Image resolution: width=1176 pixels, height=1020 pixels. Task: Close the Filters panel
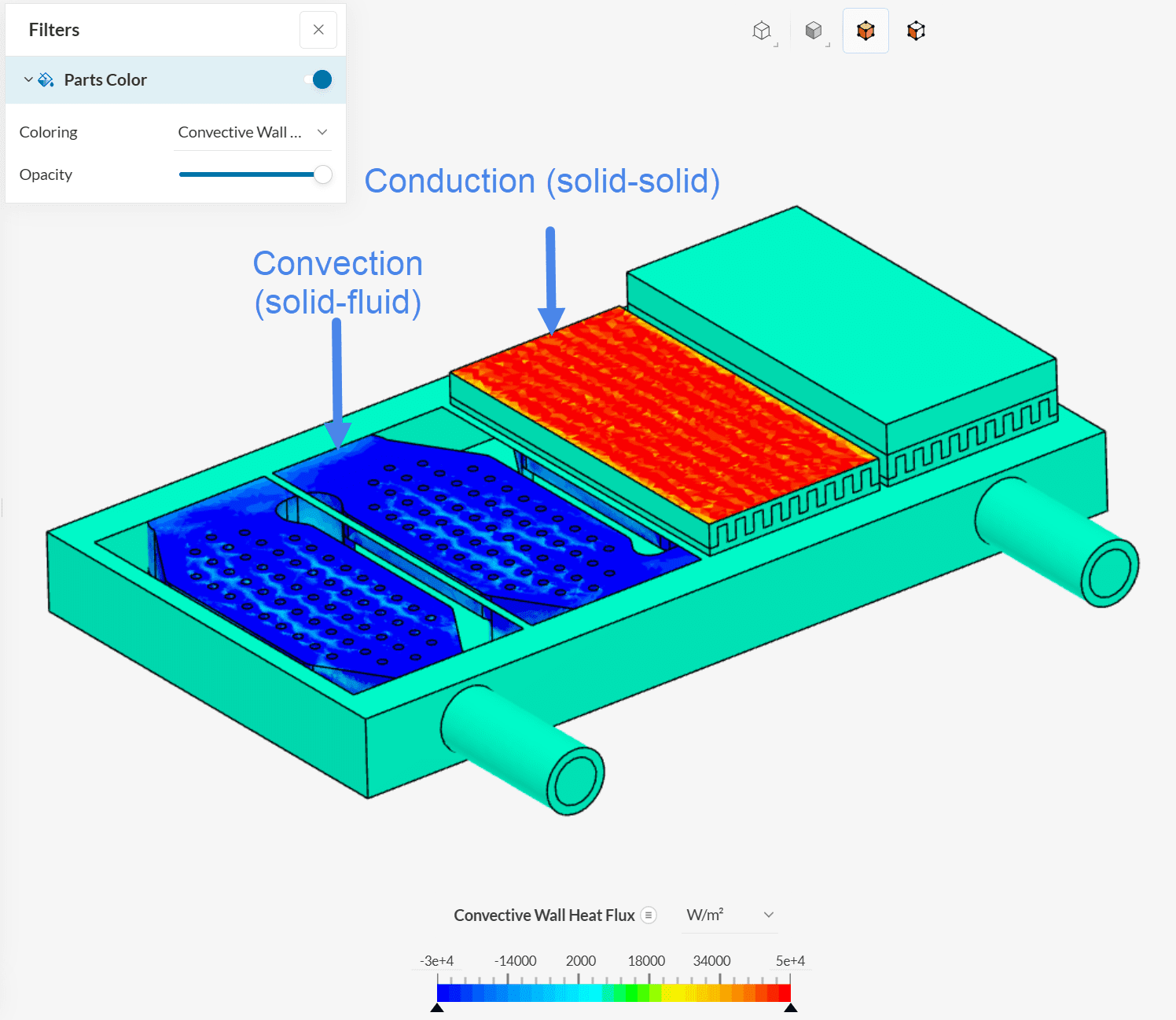coord(318,30)
